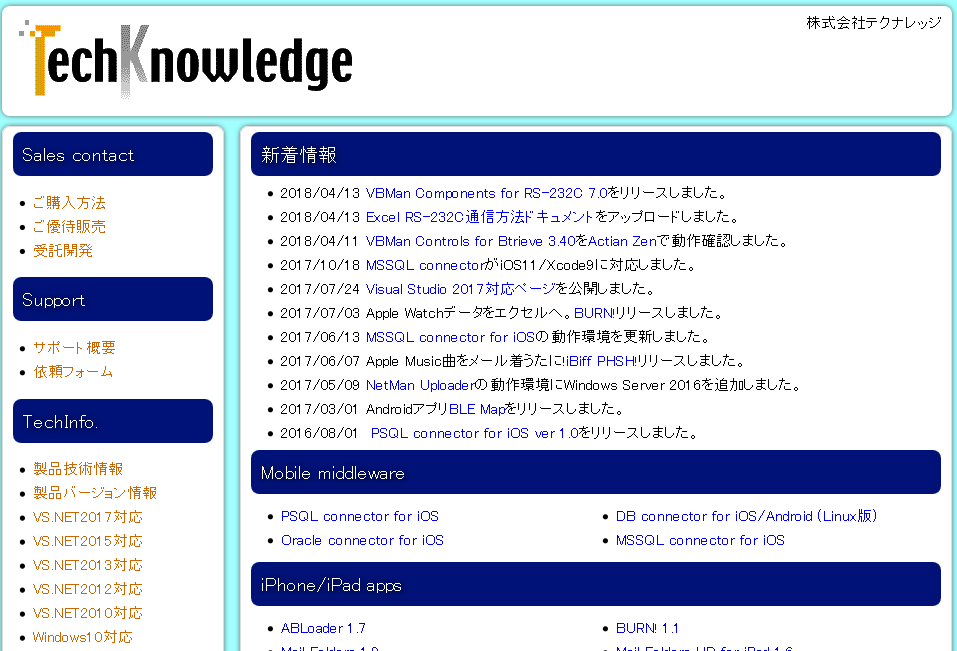Click the 2018/04/13 date on the VBMan Components row
957x651 pixels.
click(320, 193)
